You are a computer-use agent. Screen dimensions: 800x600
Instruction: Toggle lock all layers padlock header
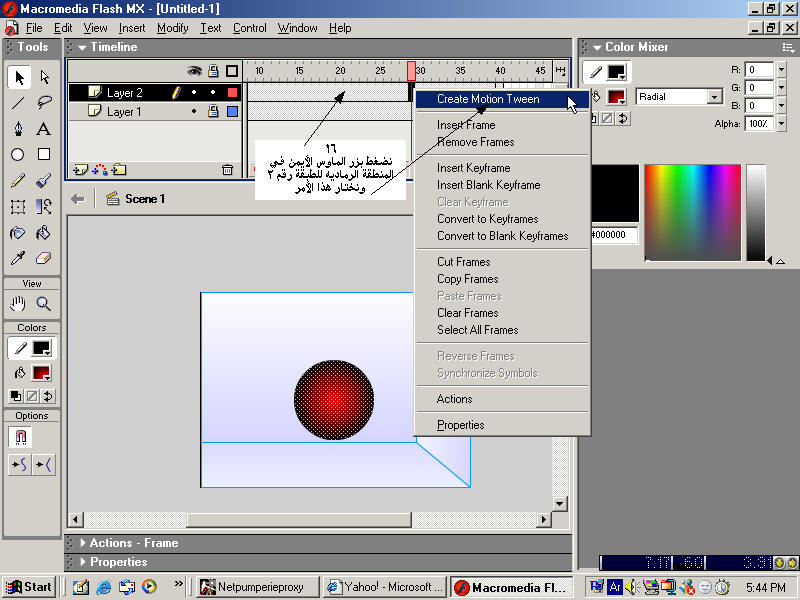click(x=213, y=71)
